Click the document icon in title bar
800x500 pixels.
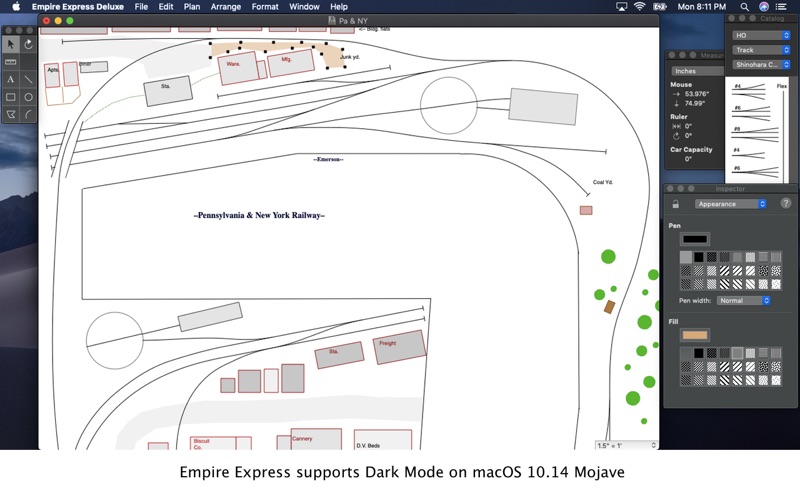[x=332, y=20]
